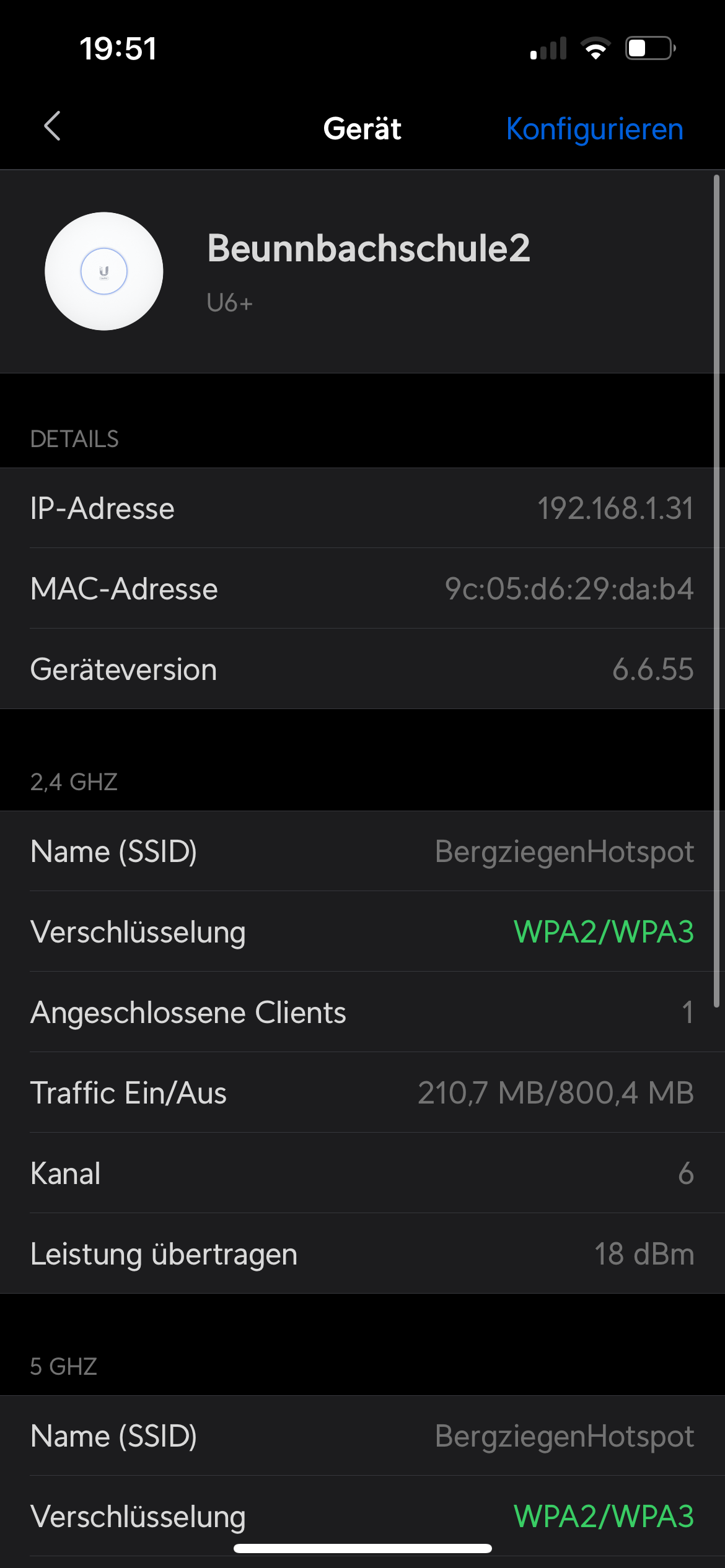Select the IP-Adresse row
This screenshot has width=725, height=1568.
point(362,508)
